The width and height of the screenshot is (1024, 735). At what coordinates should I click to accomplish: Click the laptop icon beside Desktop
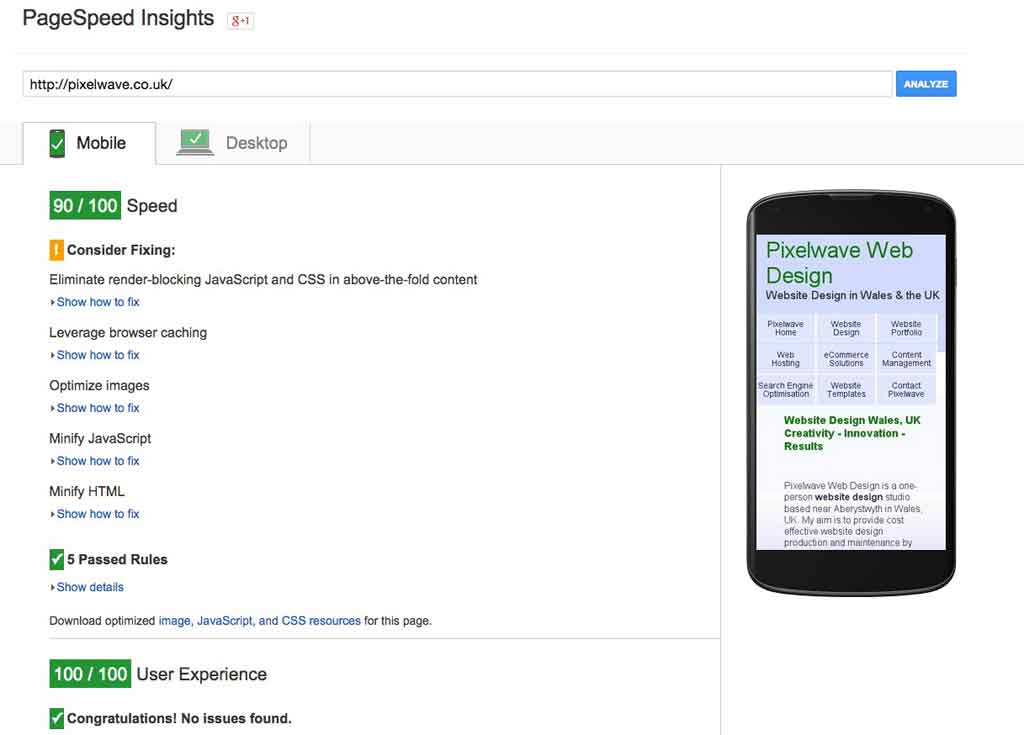[195, 142]
